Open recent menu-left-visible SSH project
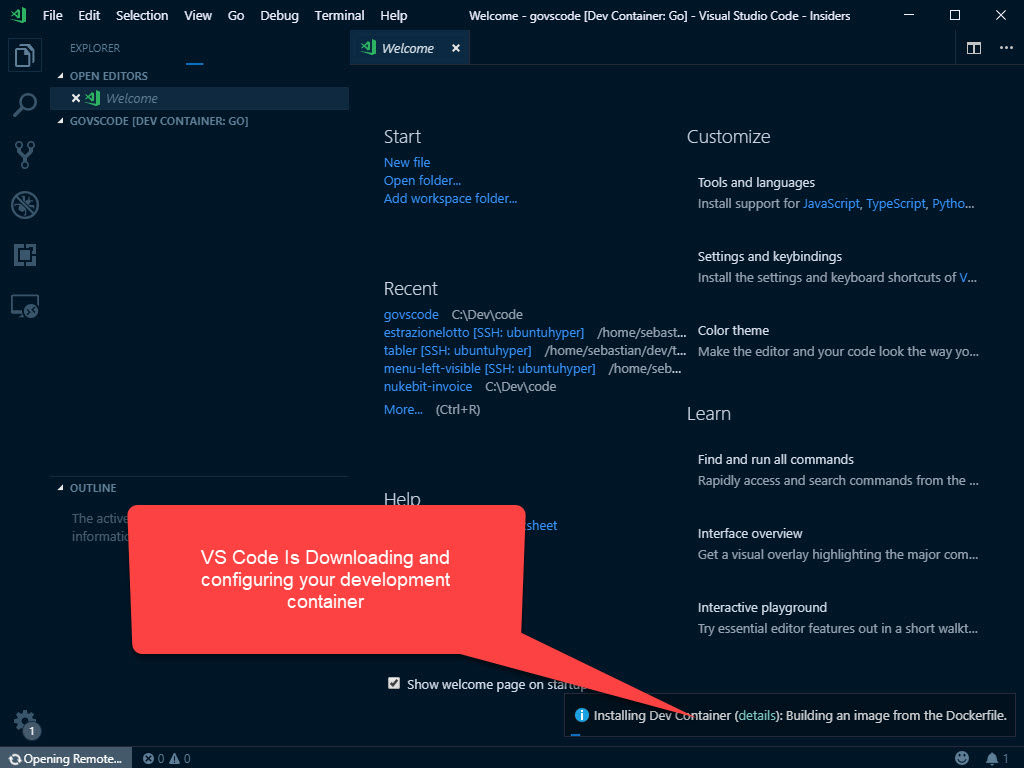Screen dimensions: 1024x768 click(489, 368)
